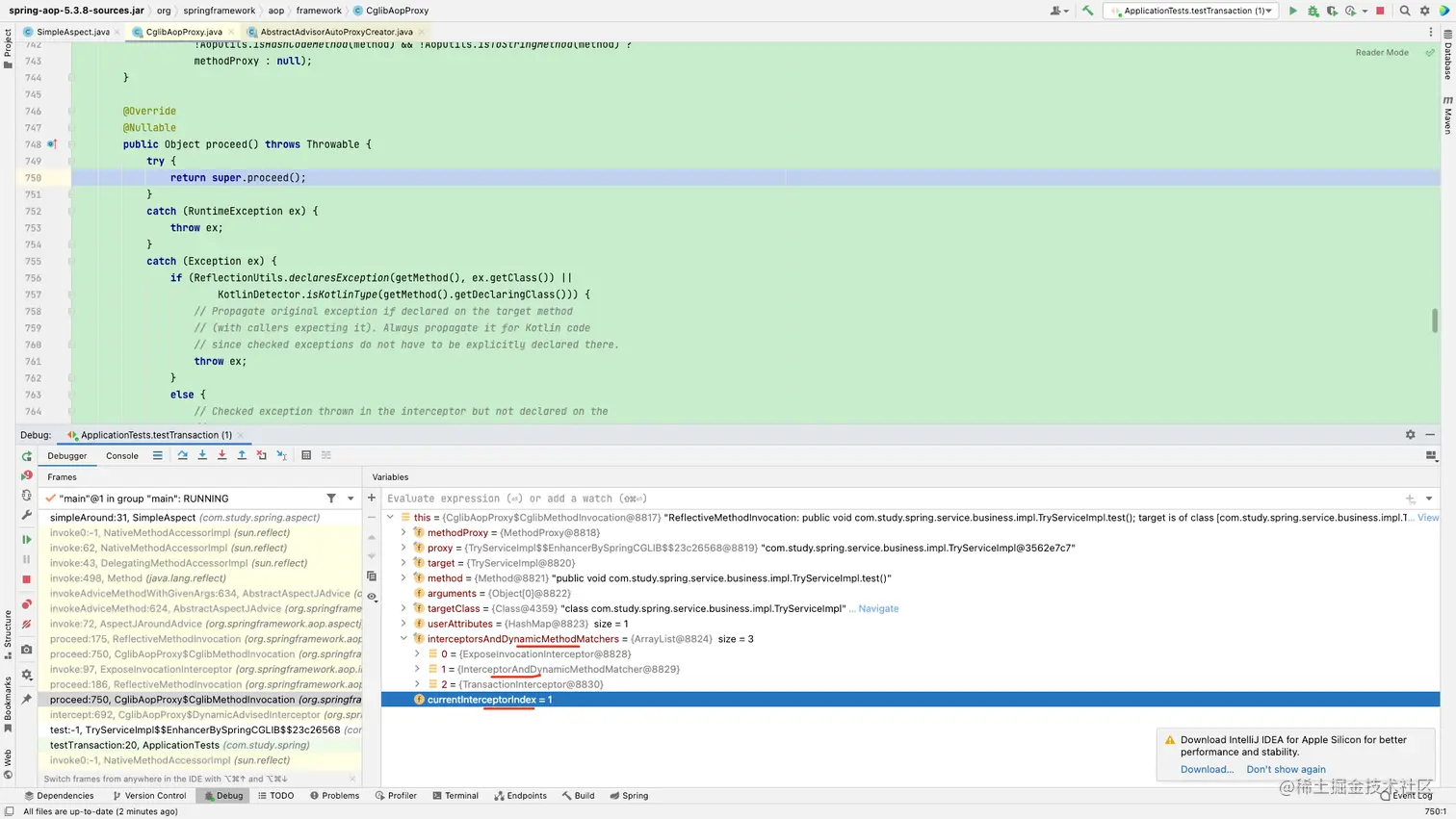The image size is (1456, 819).
Task: Run with Coverage icon in top toolbar
Action: click(1332, 11)
